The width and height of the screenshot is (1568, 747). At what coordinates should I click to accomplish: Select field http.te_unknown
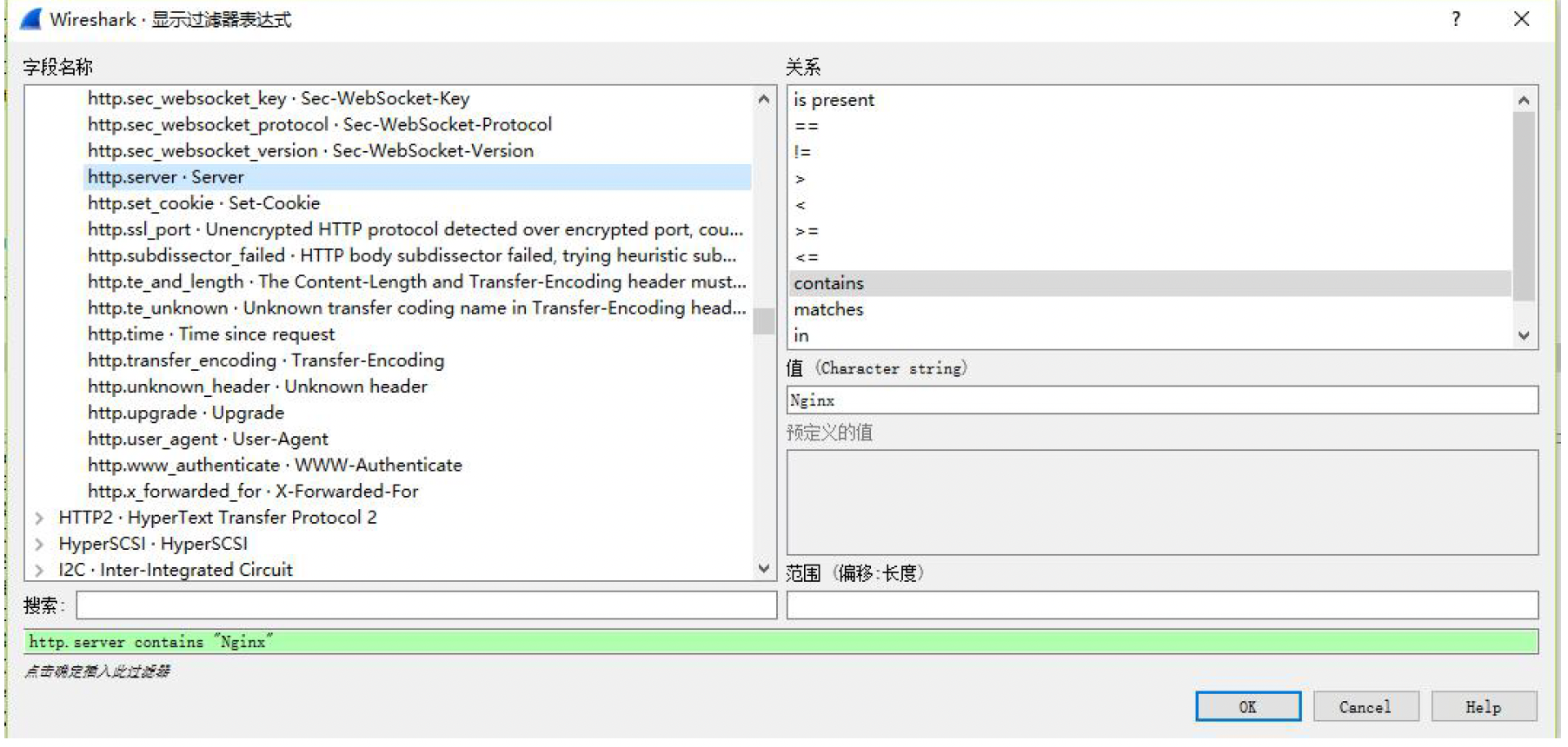click(x=417, y=308)
